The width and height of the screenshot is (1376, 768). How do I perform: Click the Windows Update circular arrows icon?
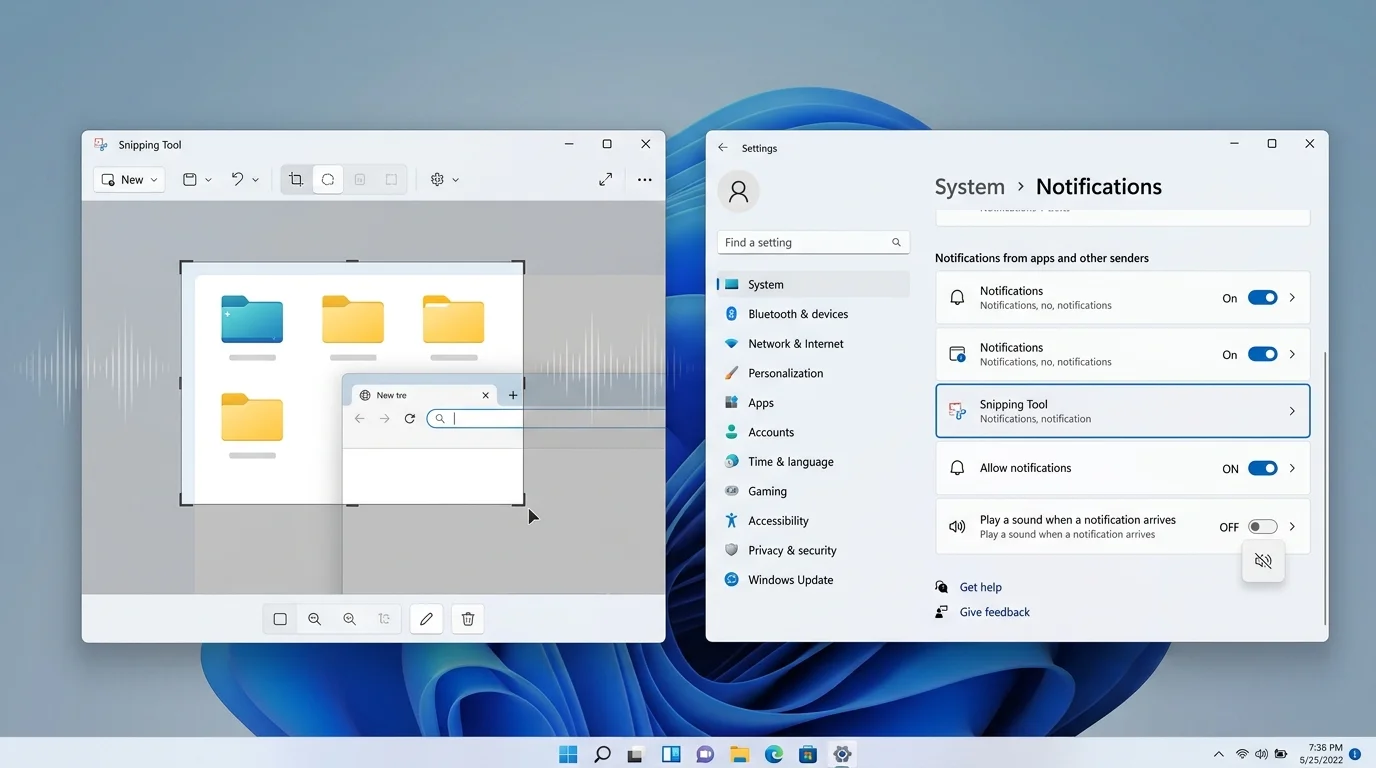pos(732,580)
